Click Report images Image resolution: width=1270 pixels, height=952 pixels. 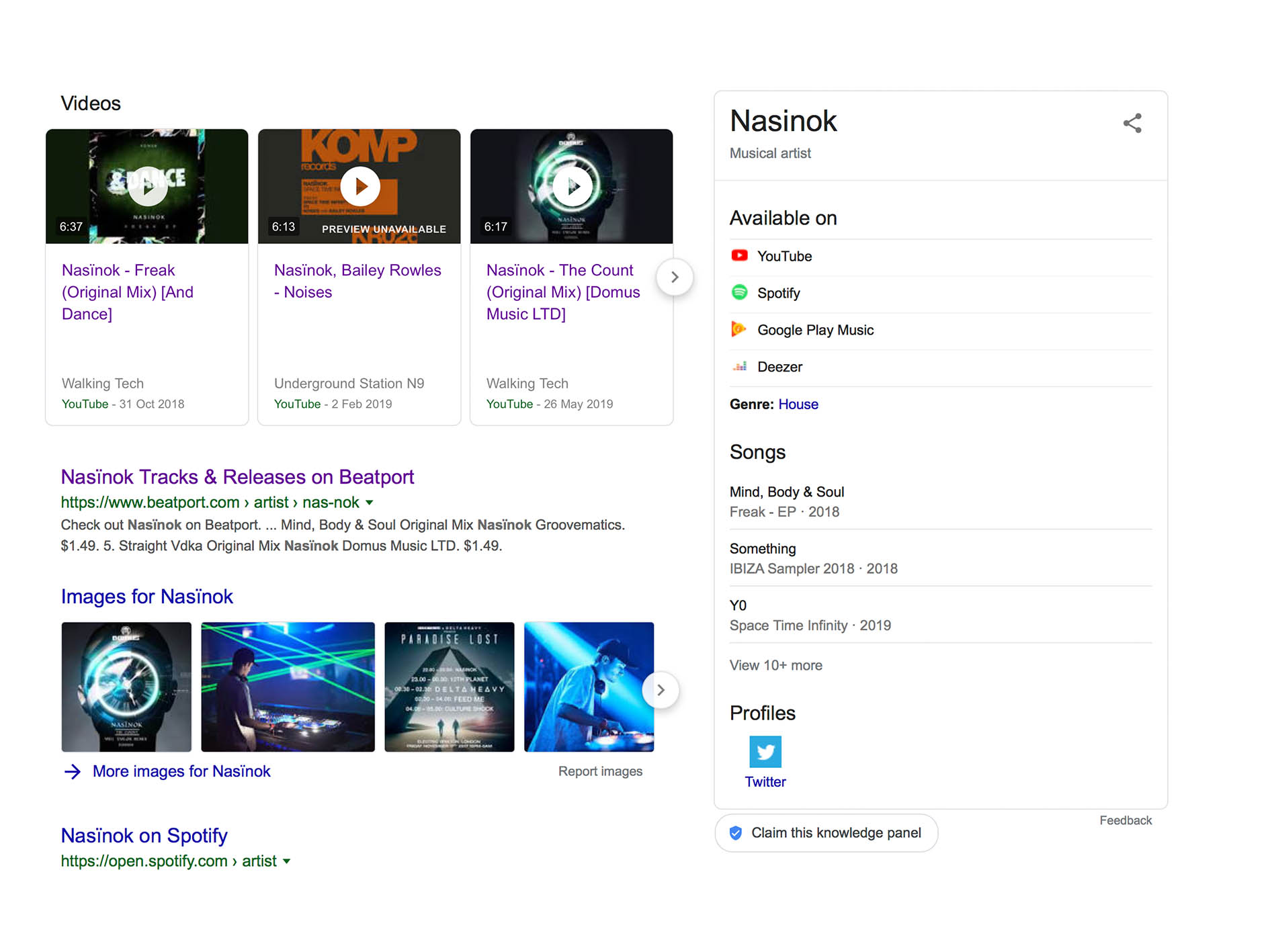pos(600,771)
